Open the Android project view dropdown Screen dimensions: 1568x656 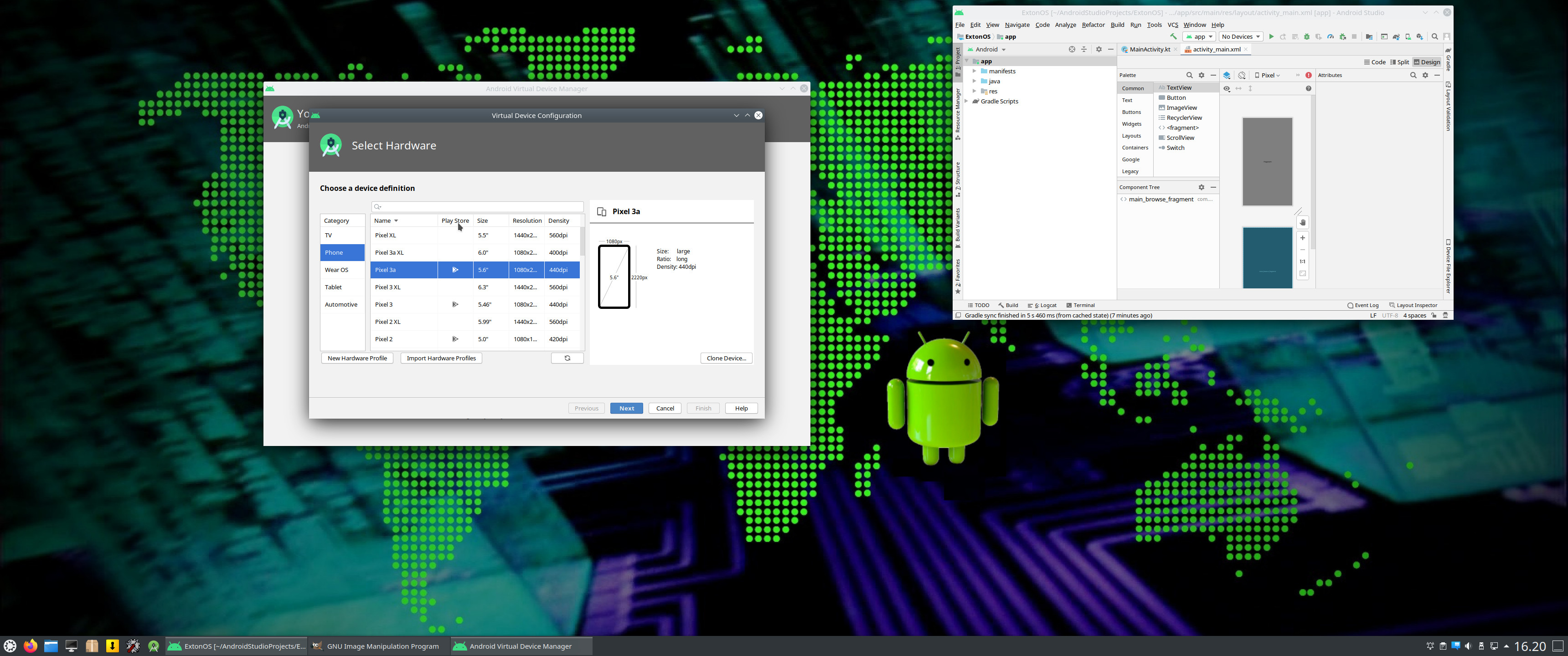(x=987, y=49)
